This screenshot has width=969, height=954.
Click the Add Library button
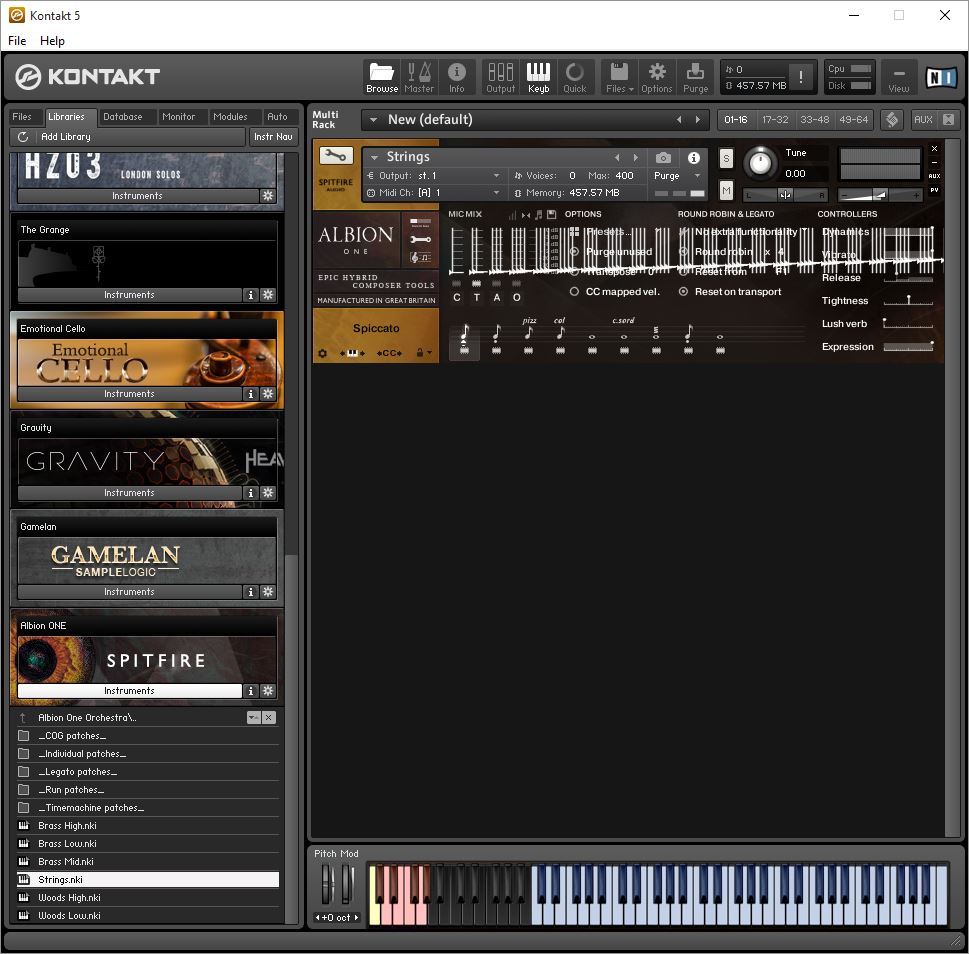[66, 137]
